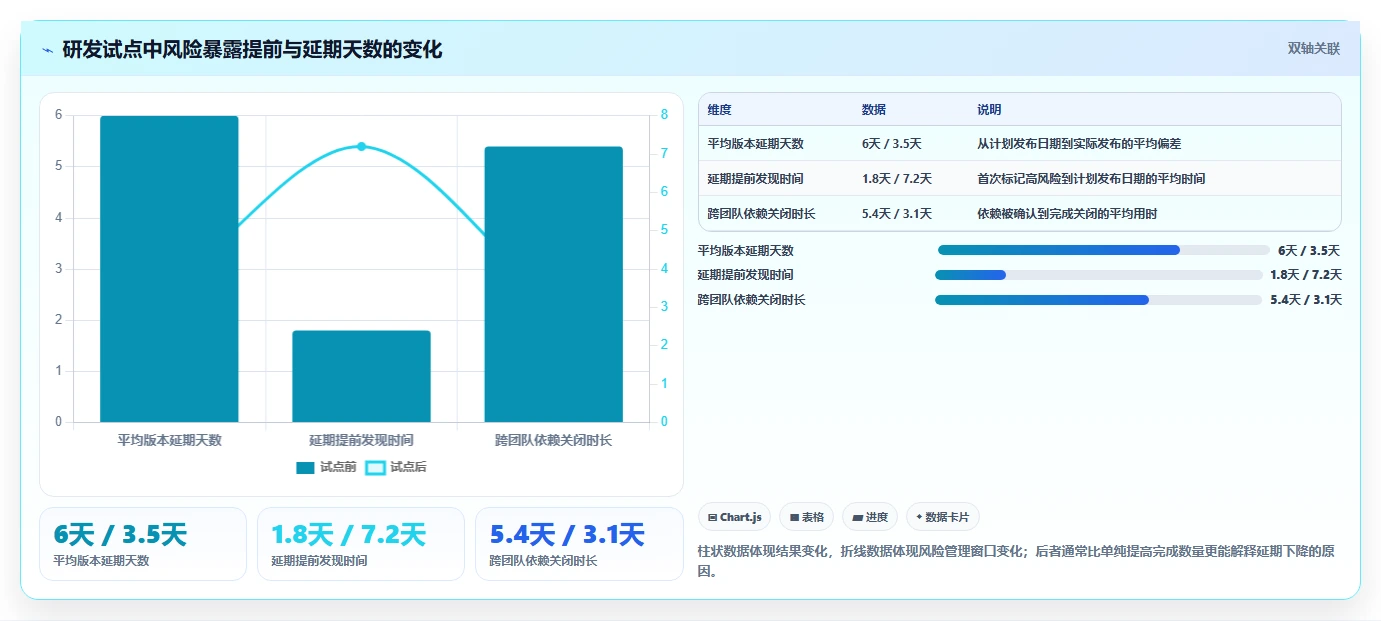This screenshot has width=1381, height=621.
Task: Click the 延期提前发现时间 progress bar
Action: point(1098,275)
